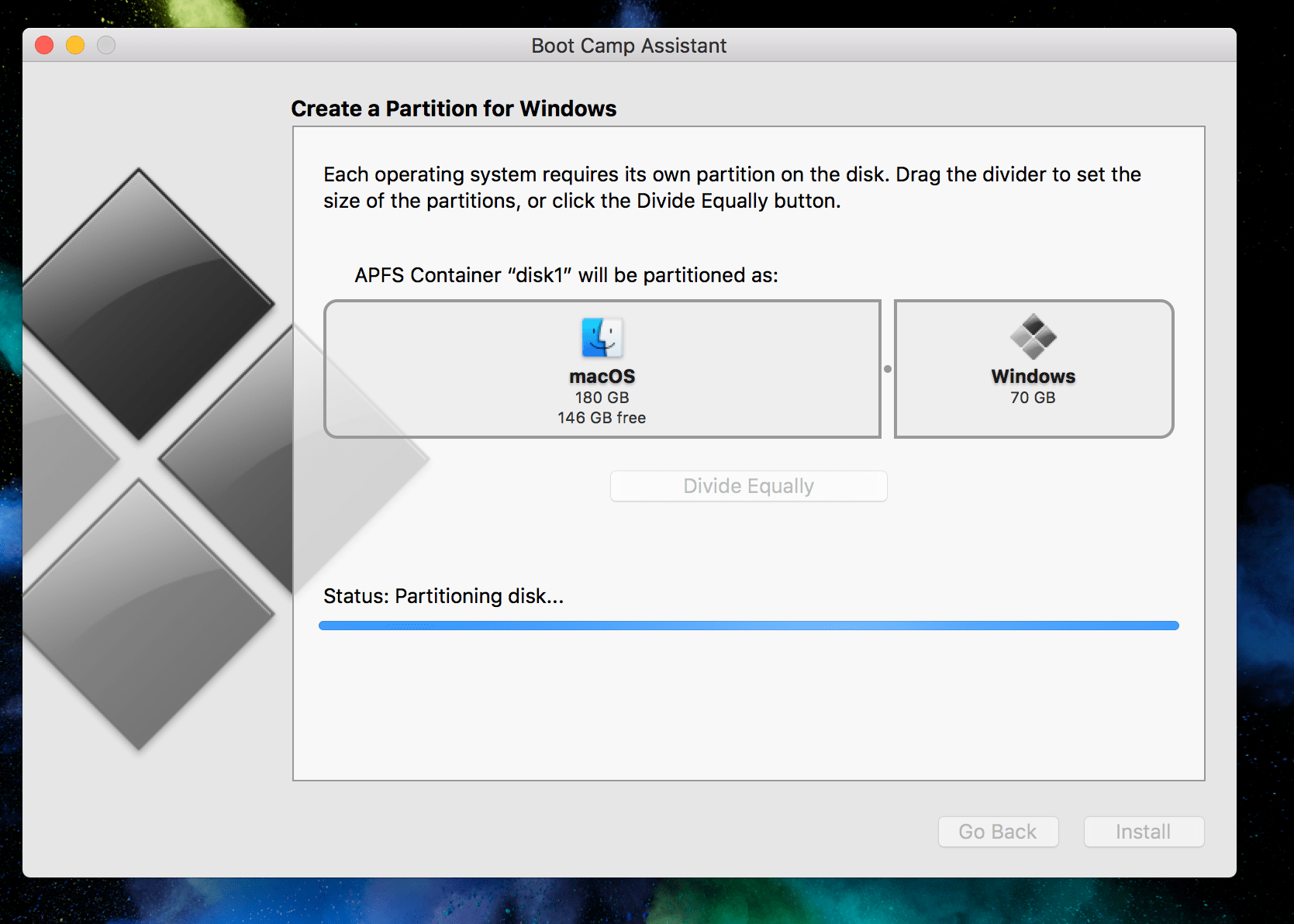The image size is (1294, 924).
Task: Click the 146 GB free label
Action: pyautogui.click(x=602, y=417)
